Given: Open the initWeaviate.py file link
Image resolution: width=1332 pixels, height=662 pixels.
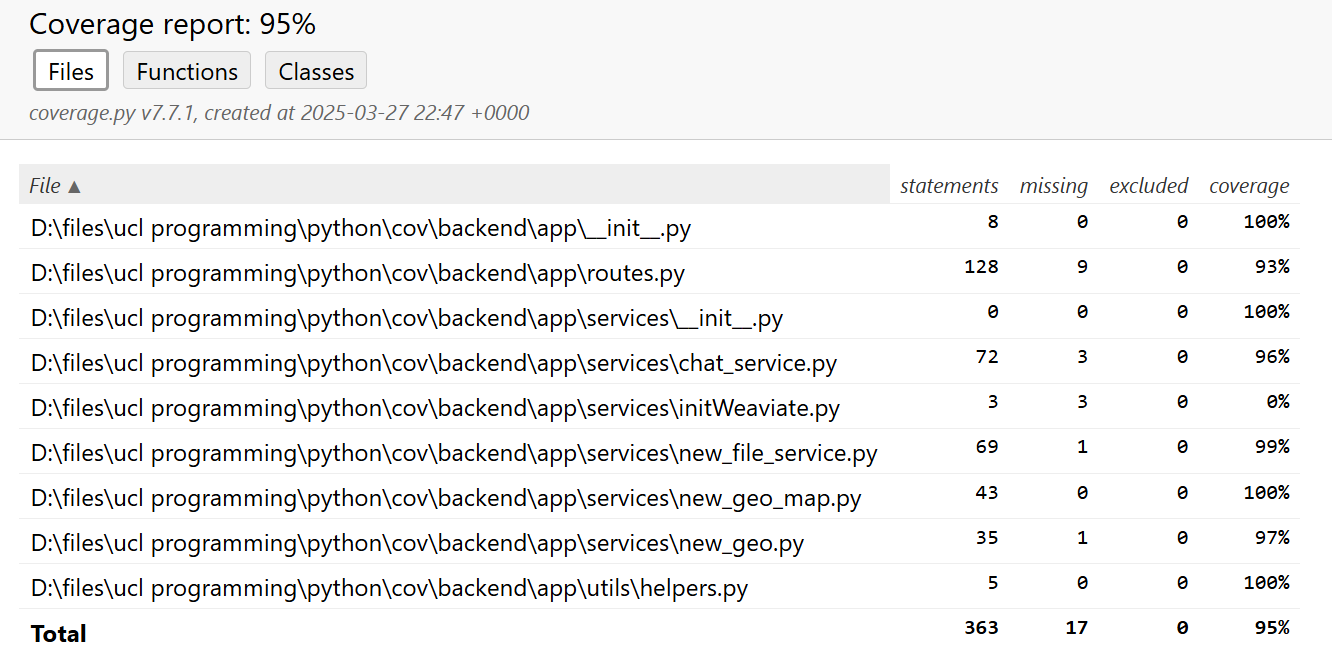Looking at the screenshot, I should pos(435,408).
